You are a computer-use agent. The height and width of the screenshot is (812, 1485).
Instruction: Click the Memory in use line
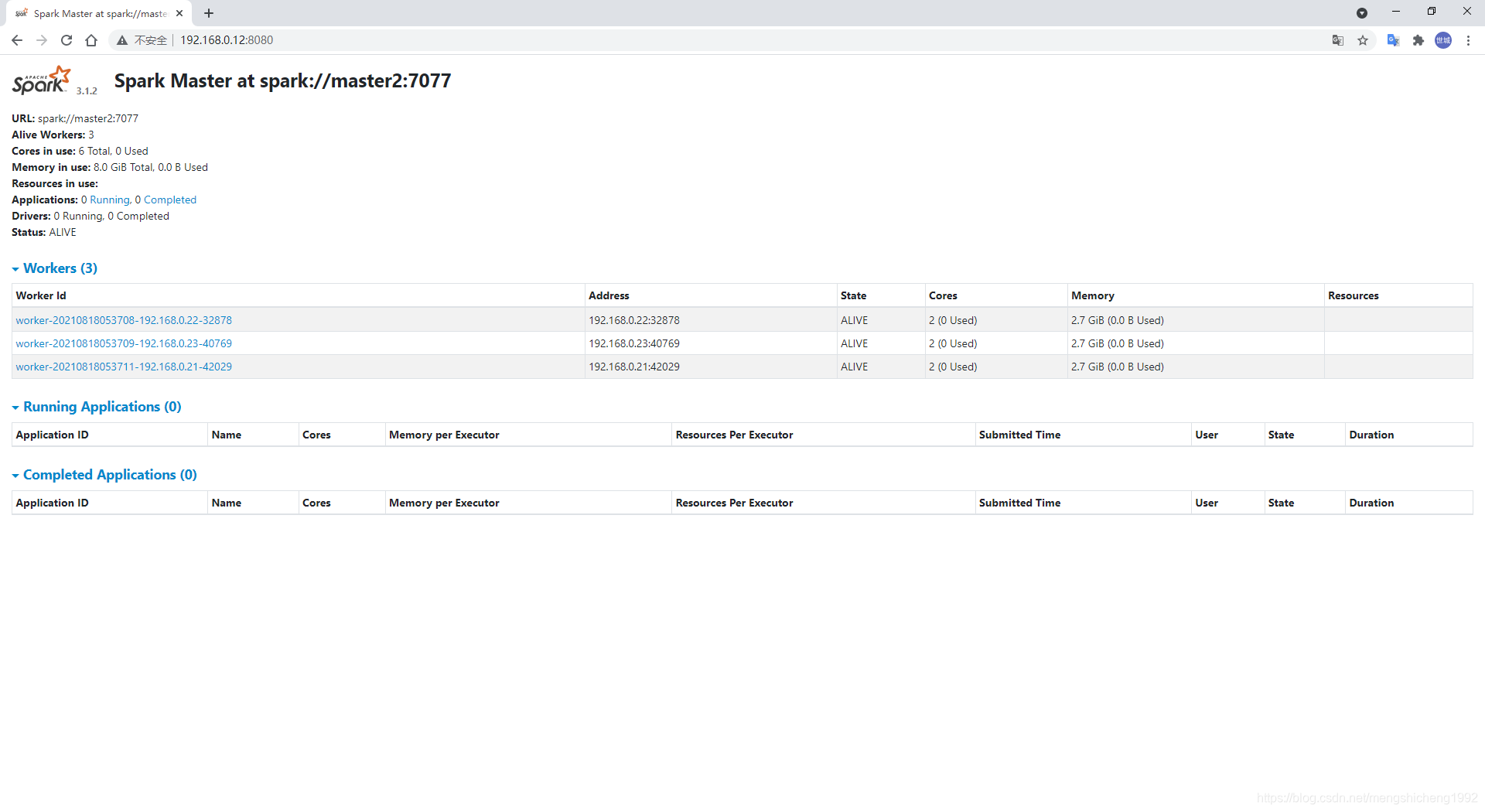110,167
